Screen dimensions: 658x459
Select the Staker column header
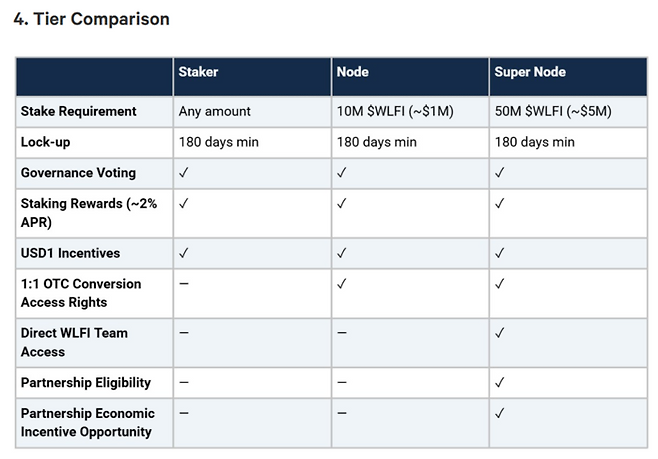coord(198,72)
